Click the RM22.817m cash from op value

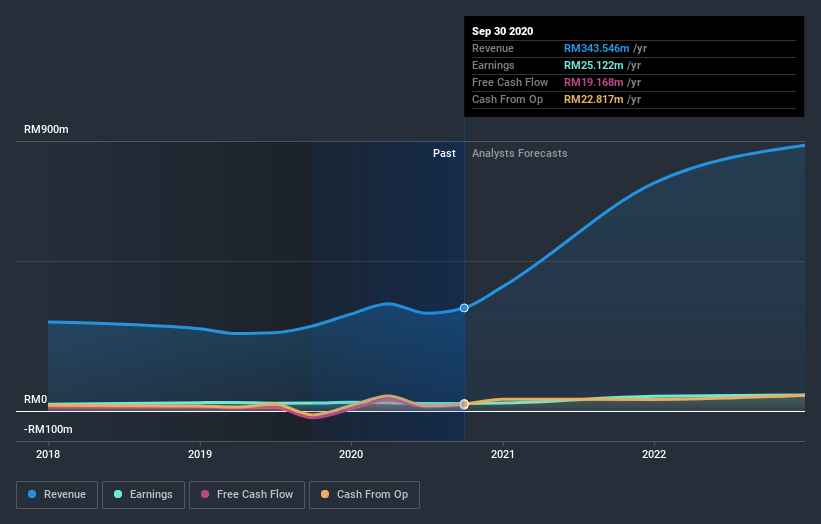pyautogui.click(x=593, y=99)
